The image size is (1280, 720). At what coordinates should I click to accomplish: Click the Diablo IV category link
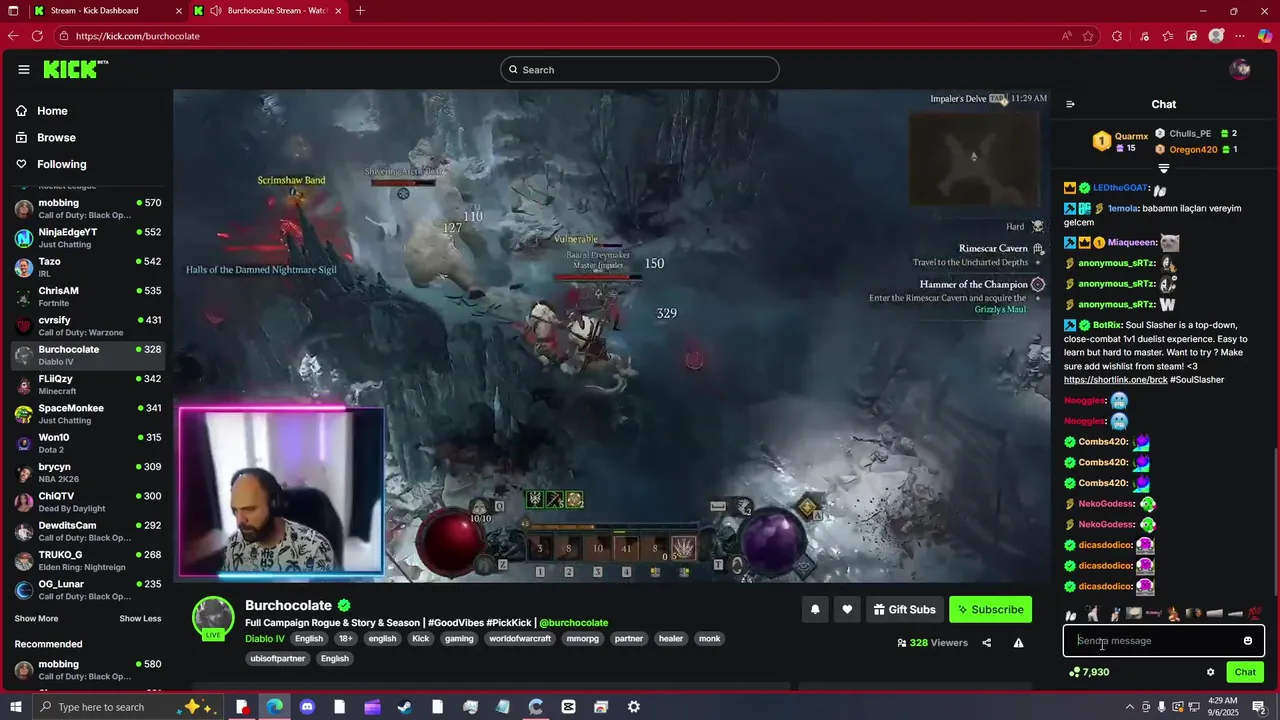(x=265, y=639)
